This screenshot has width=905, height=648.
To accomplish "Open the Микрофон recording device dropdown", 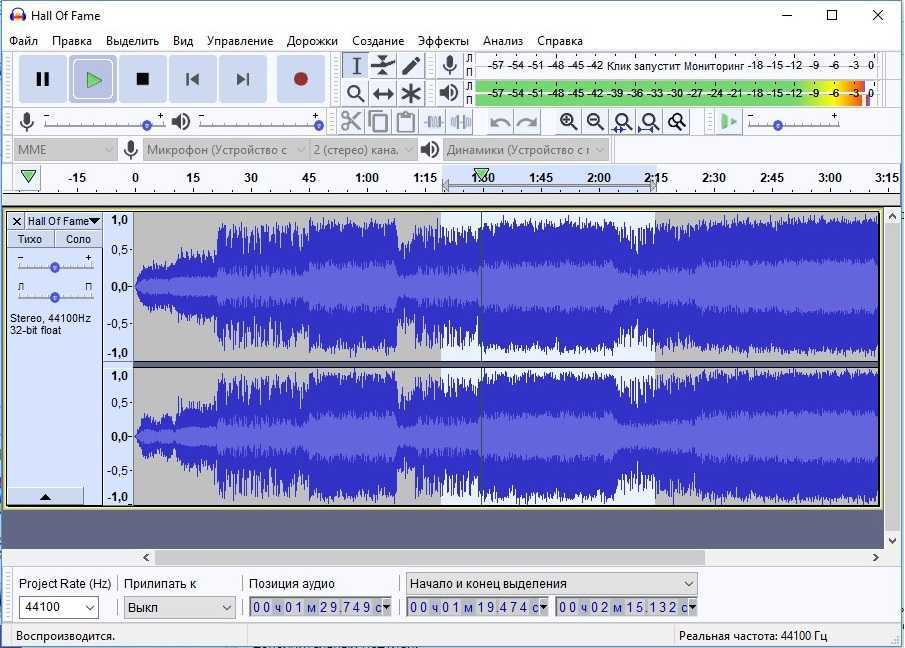I will [x=226, y=150].
